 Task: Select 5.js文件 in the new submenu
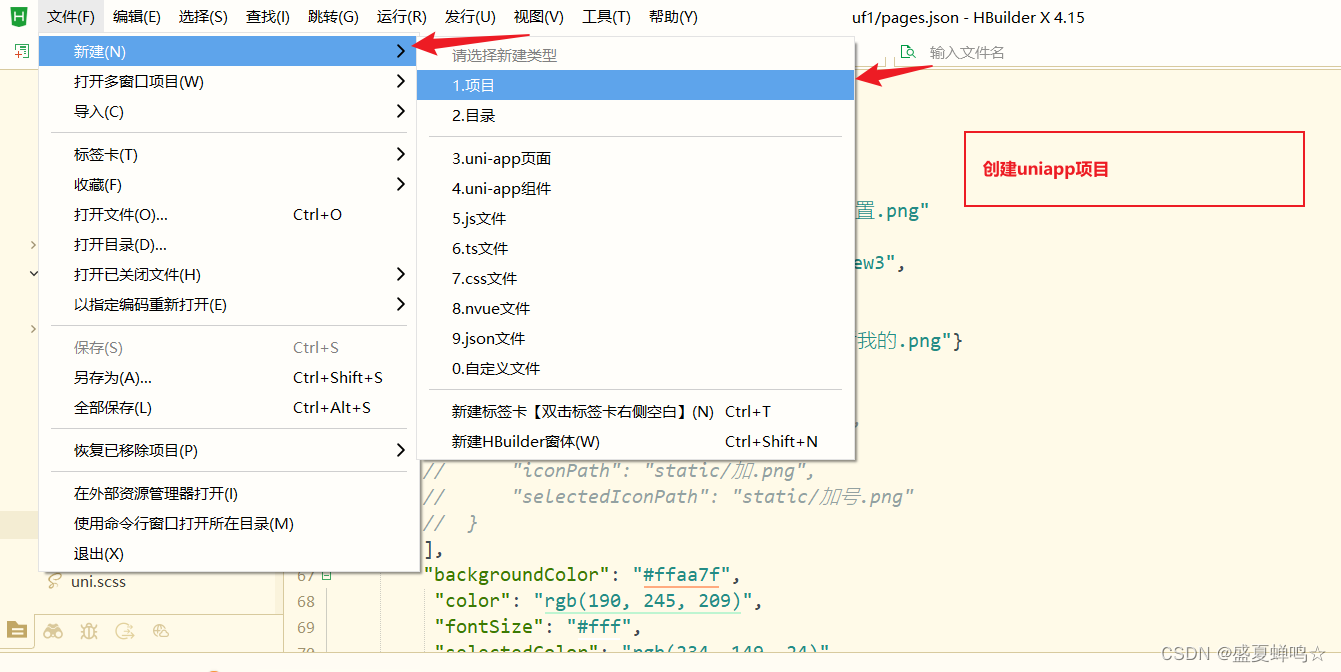(x=635, y=218)
